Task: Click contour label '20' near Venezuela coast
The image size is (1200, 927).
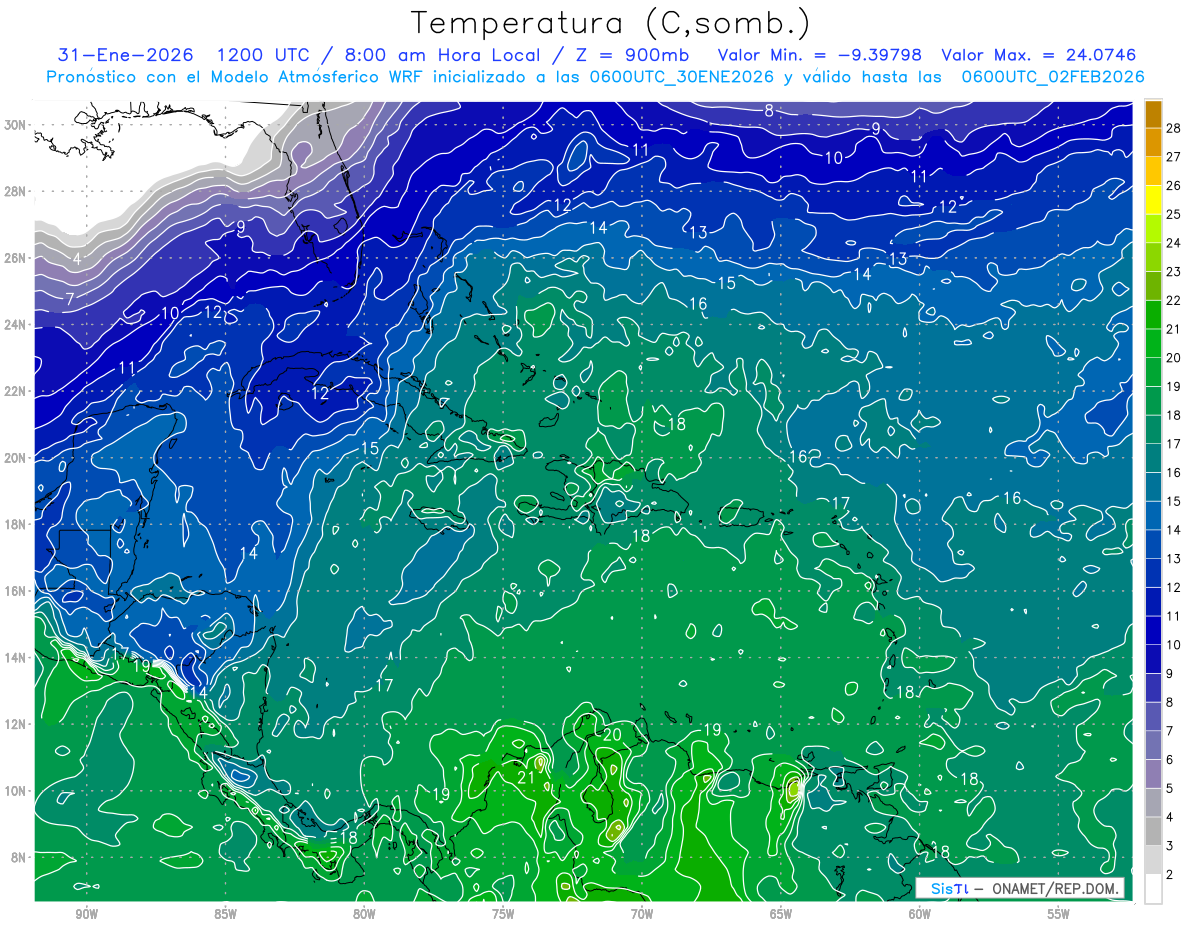Action: (612, 735)
